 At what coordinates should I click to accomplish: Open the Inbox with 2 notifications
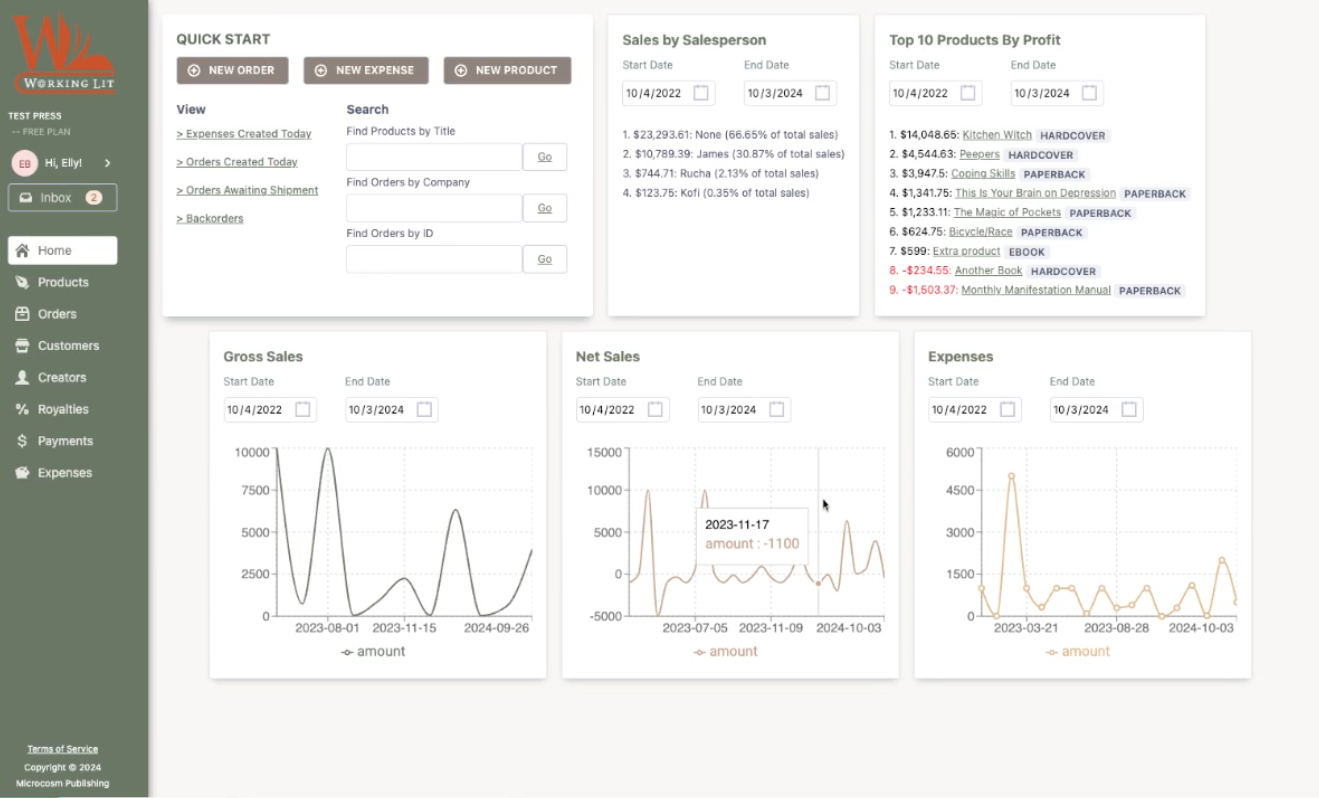coord(62,198)
